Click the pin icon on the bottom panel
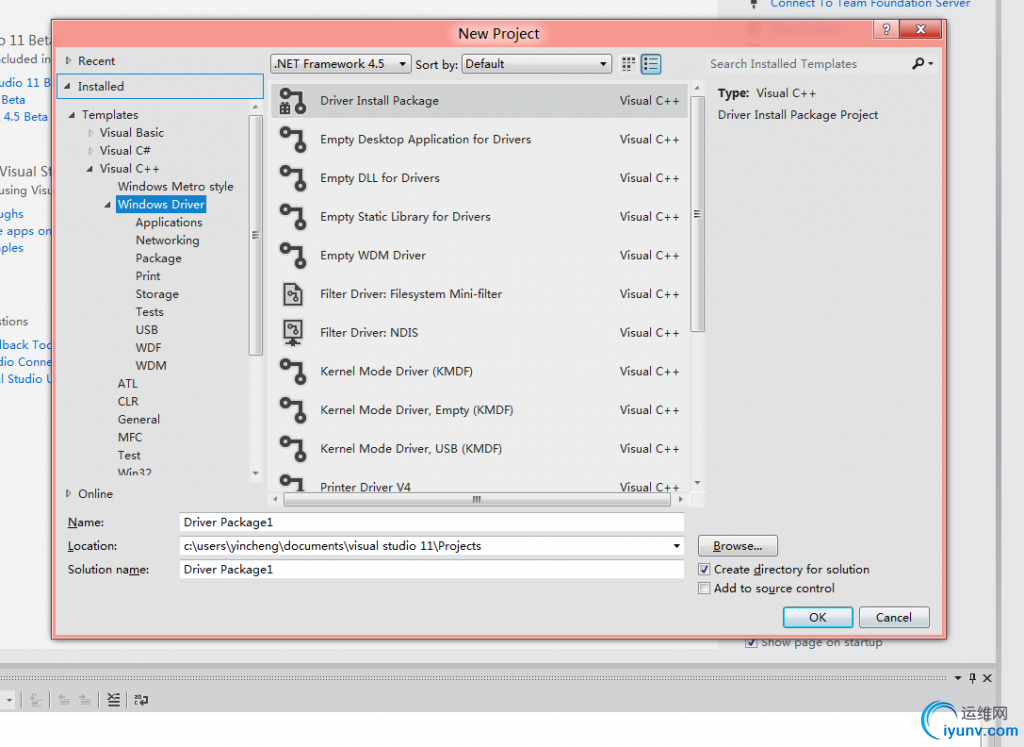Image resolution: width=1024 pixels, height=747 pixels. point(972,678)
